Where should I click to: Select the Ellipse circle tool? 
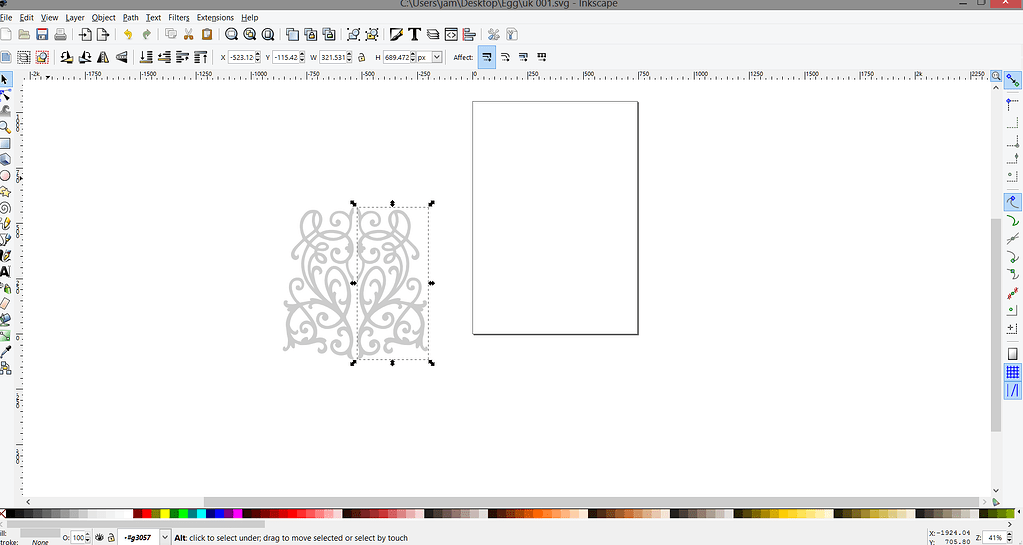5,176
